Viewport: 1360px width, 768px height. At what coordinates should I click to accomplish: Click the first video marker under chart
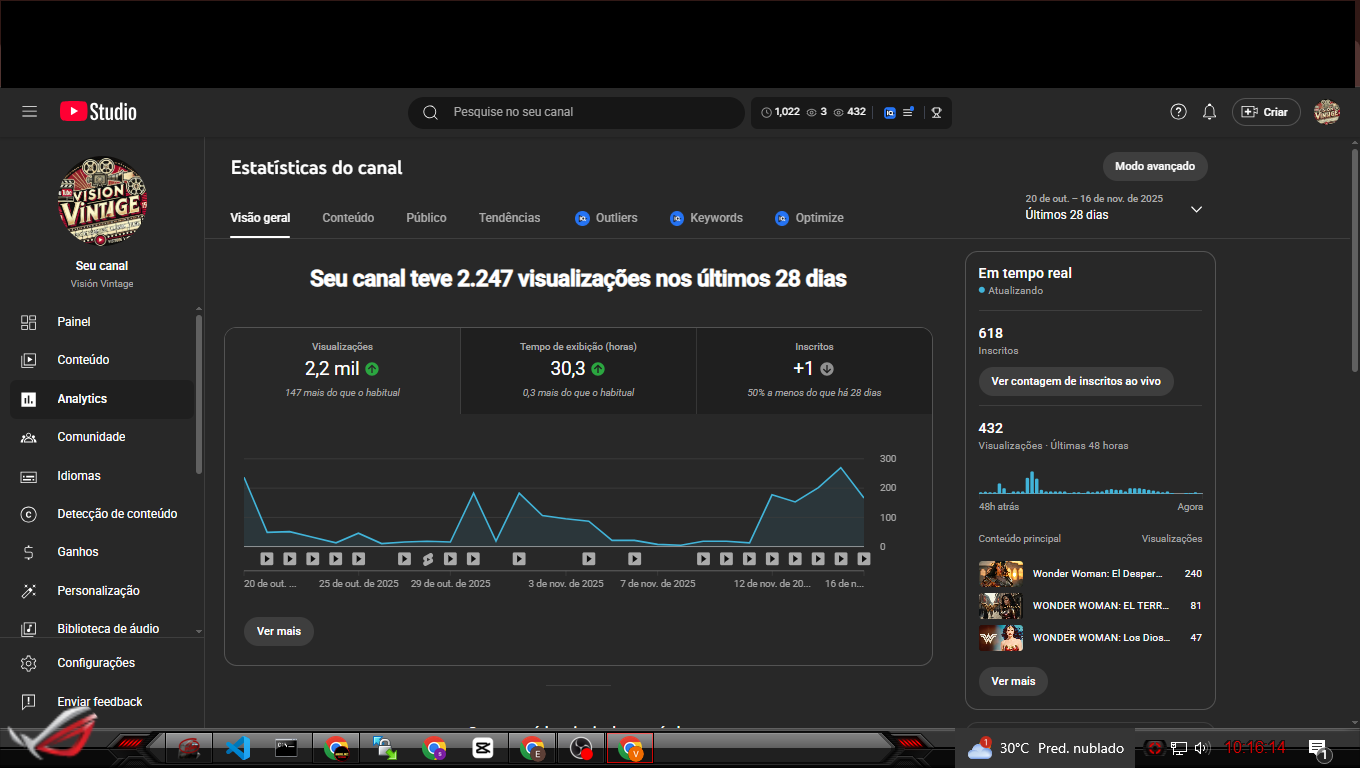coord(267,559)
